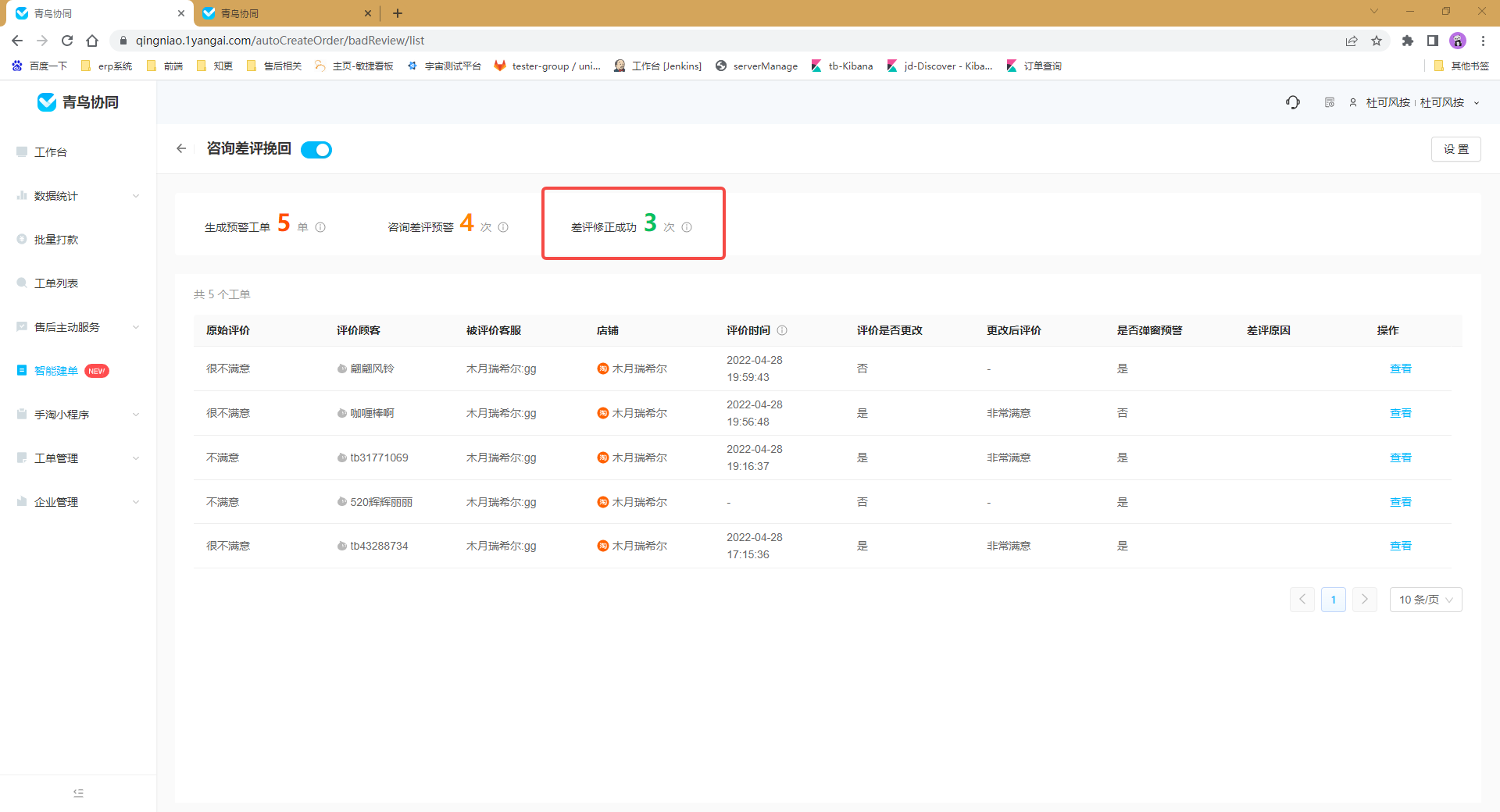Open erp系统 bookmark folder
Viewport: 1500px width, 812px height.
106,66
